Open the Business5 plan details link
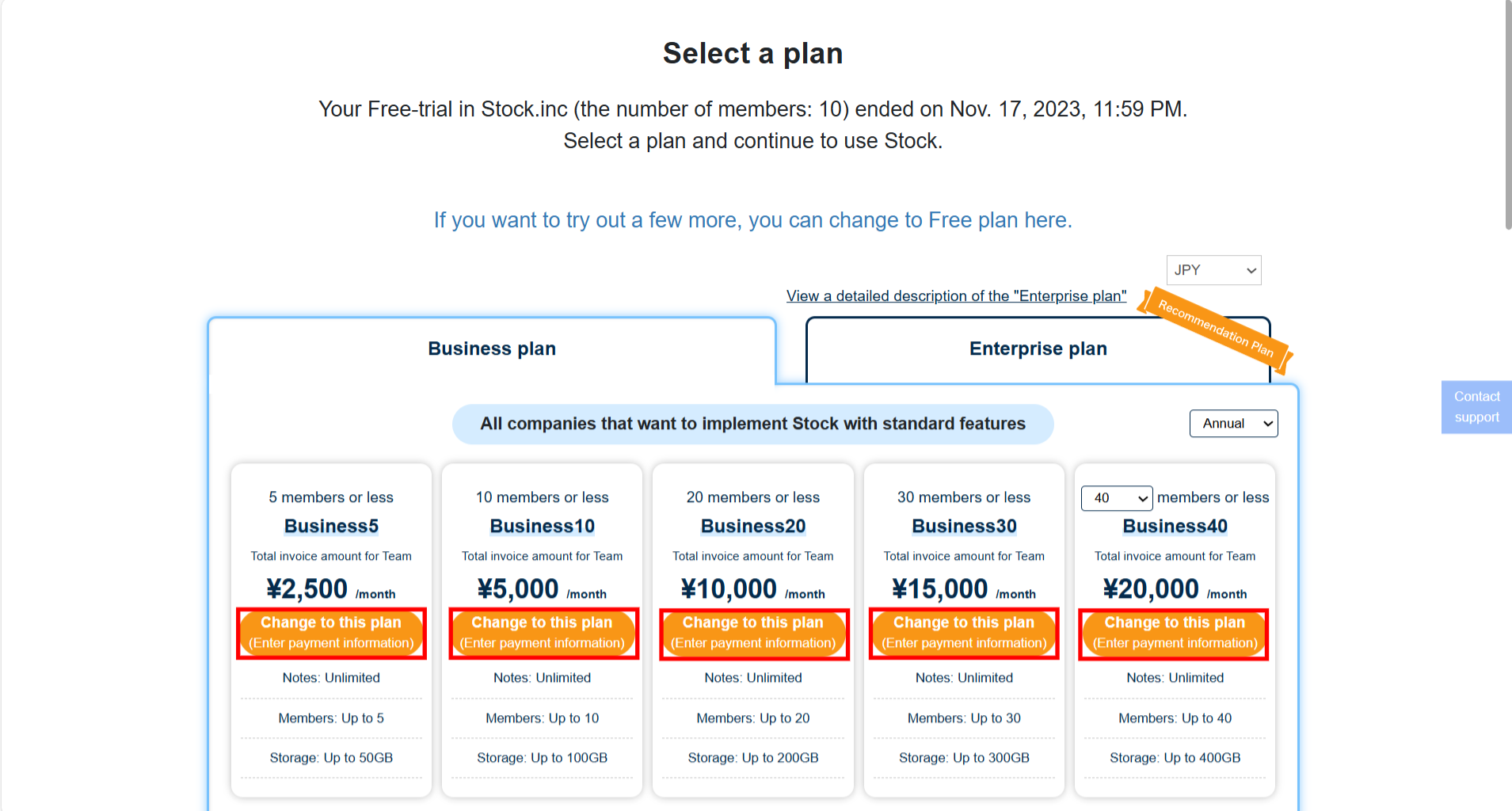Image resolution: width=1512 pixels, height=811 pixels. [331, 526]
